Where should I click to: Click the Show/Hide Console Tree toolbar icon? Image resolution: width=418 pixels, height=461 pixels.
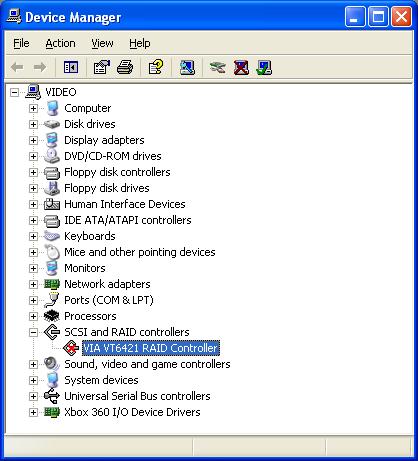(71, 67)
